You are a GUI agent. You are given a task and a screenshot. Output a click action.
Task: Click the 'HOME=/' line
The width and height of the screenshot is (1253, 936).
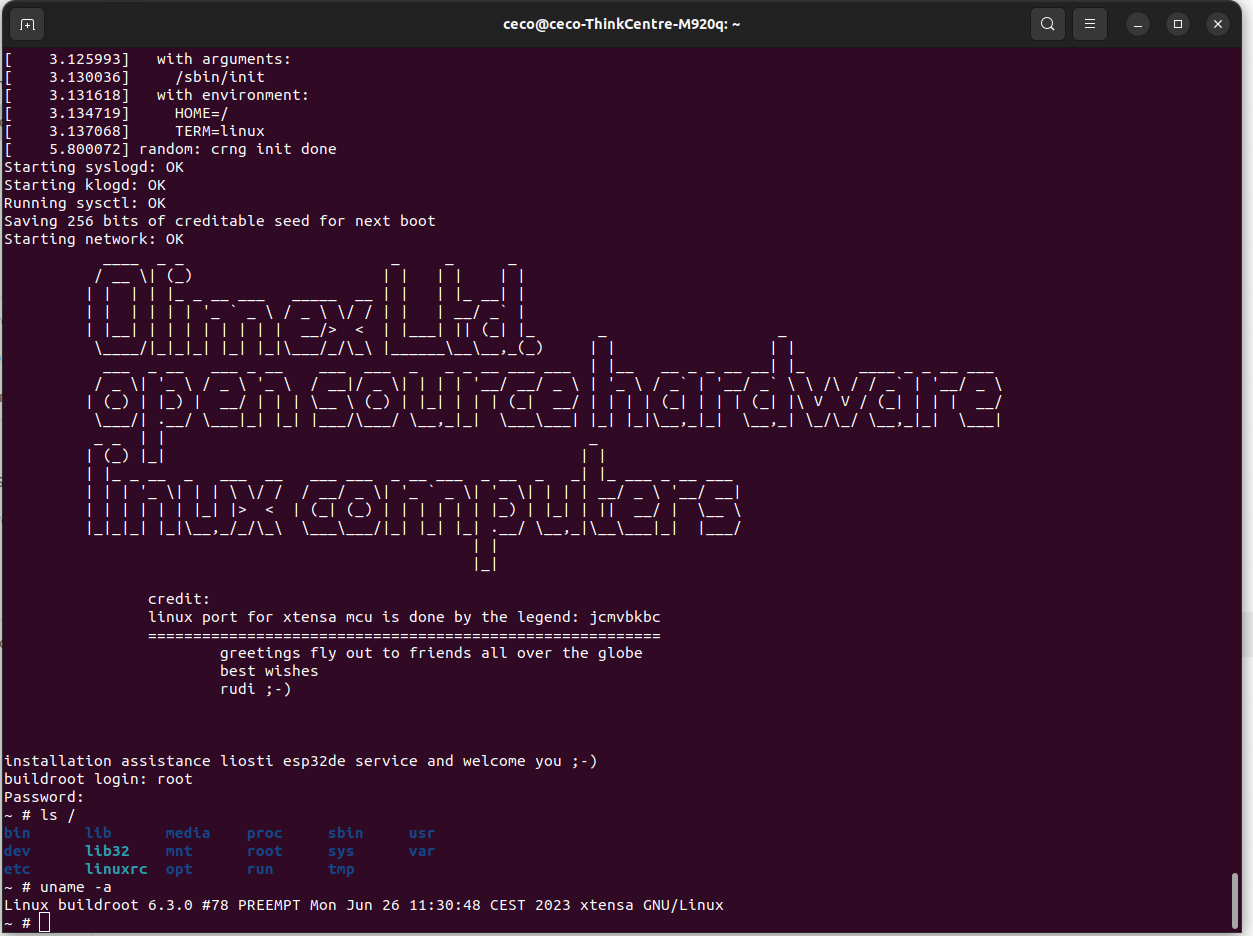coord(116,113)
